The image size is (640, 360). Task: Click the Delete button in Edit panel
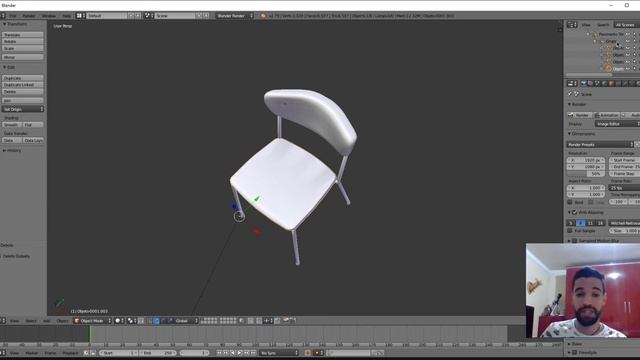tap(22, 92)
